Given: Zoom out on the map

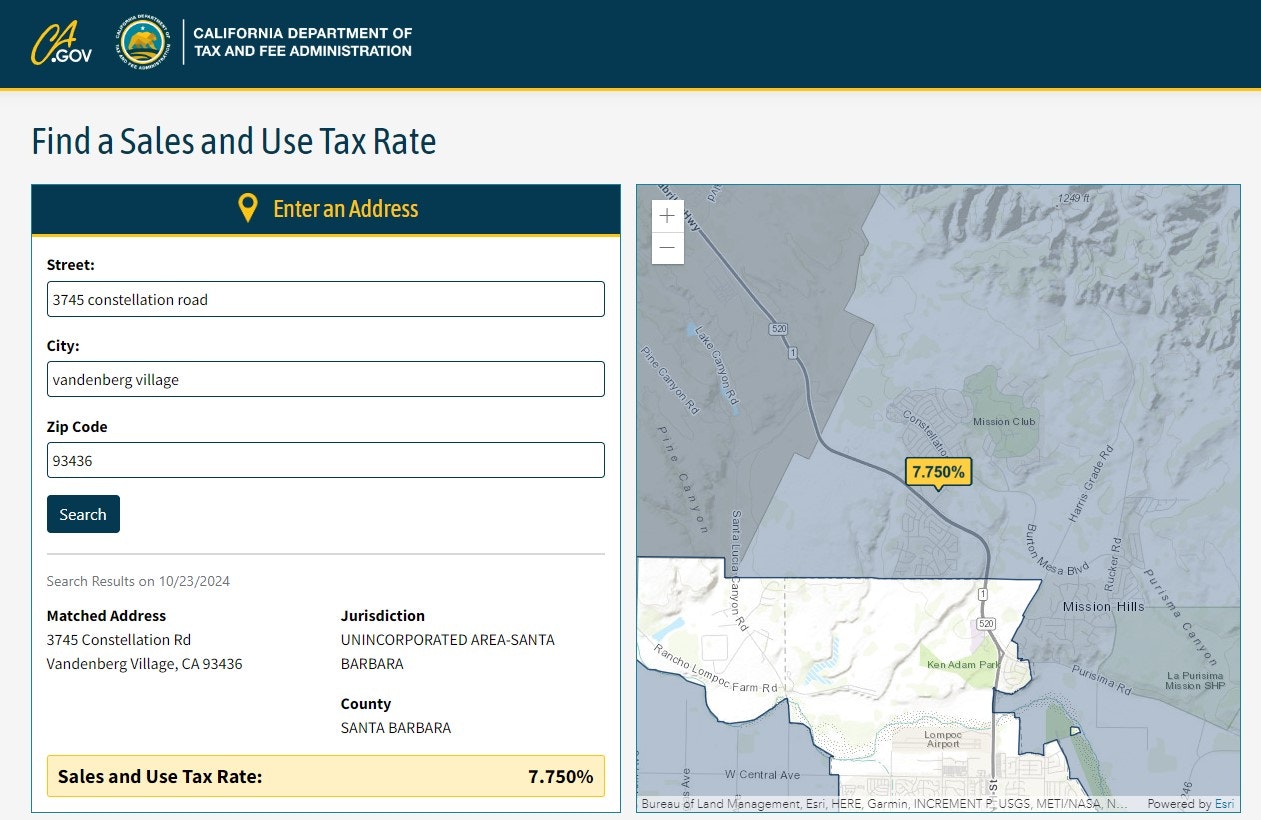Looking at the screenshot, I should 667,248.
